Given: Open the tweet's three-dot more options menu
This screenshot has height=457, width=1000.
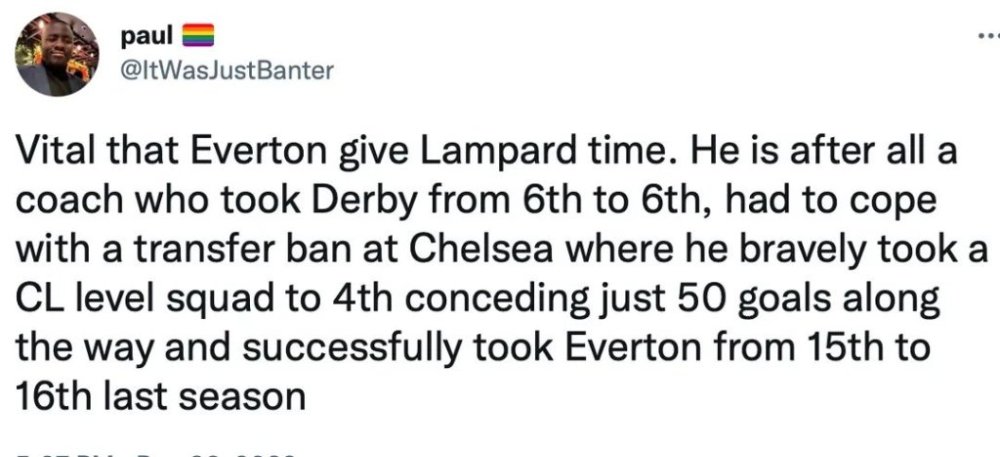Looking at the screenshot, I should coord(988,35).
